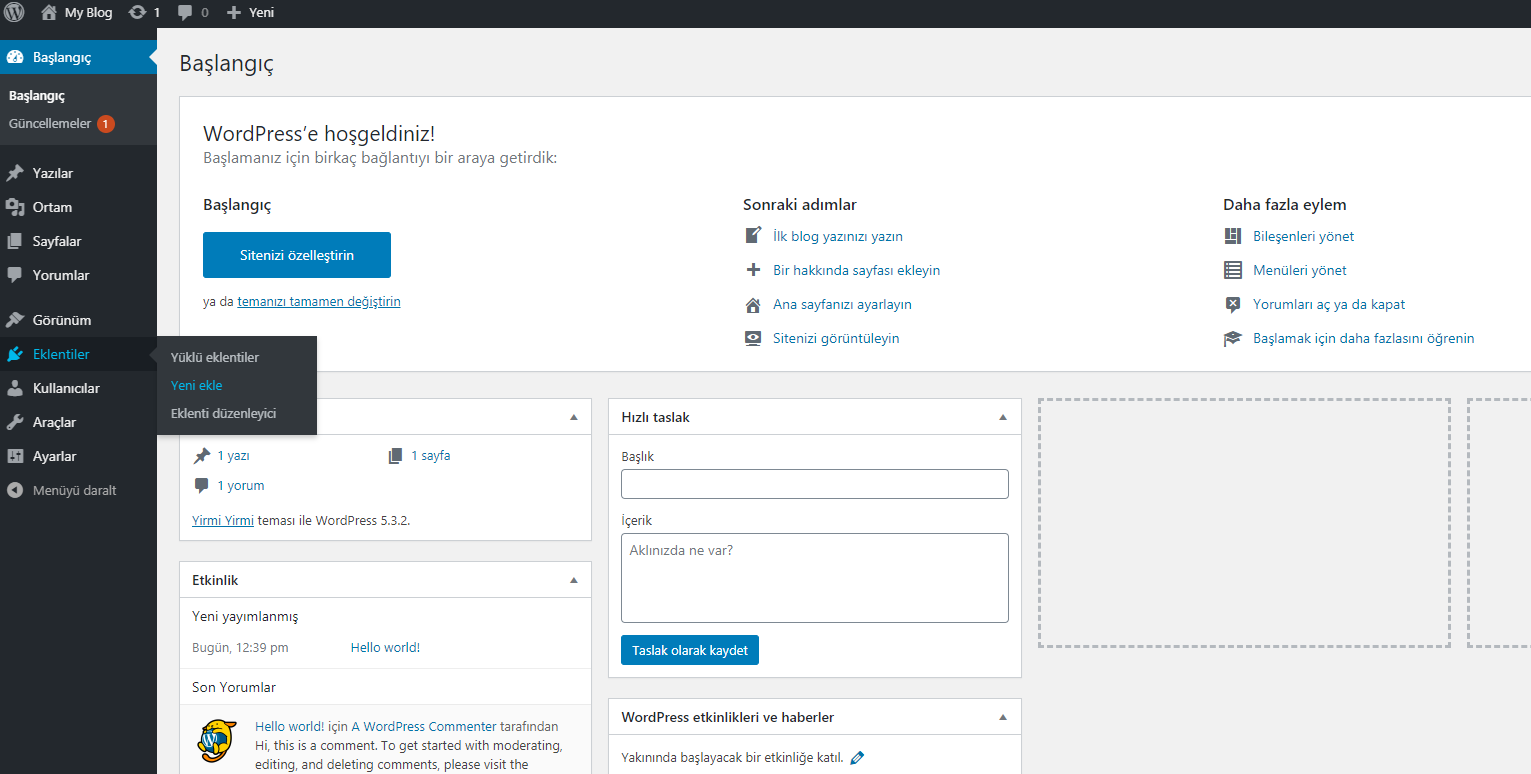Viewport: 1531px width, 774px height.
Task: Click the Sayfalar pages icon
Action: 15,241
